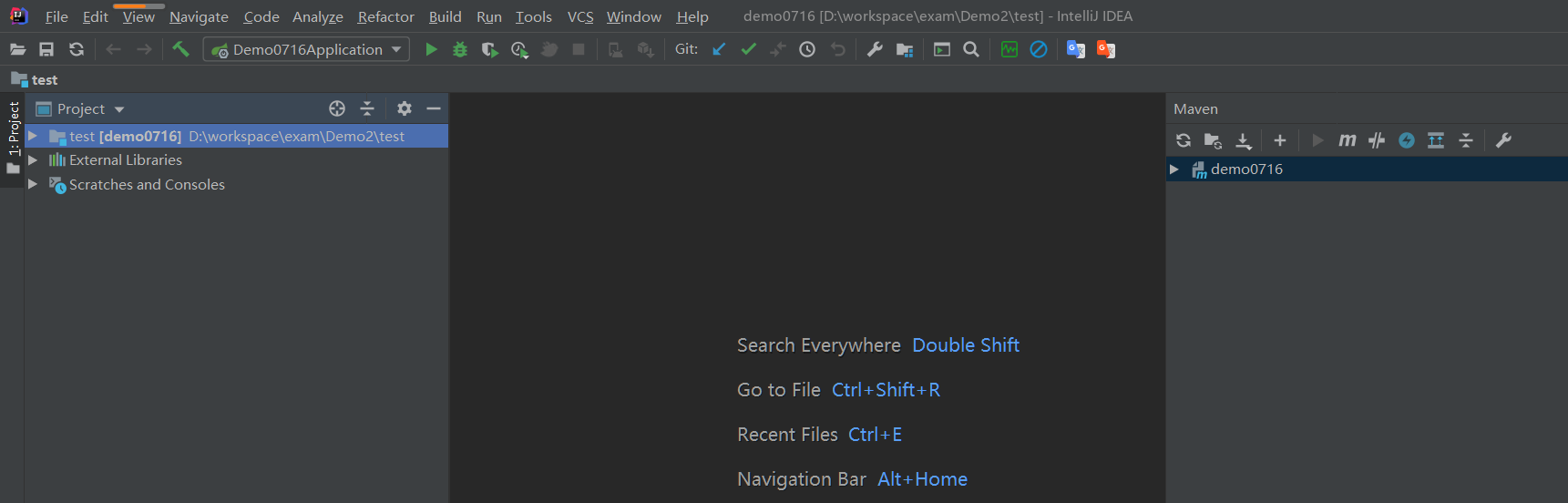Click the locate-target crosshair in Project panel

coord(337,108)
